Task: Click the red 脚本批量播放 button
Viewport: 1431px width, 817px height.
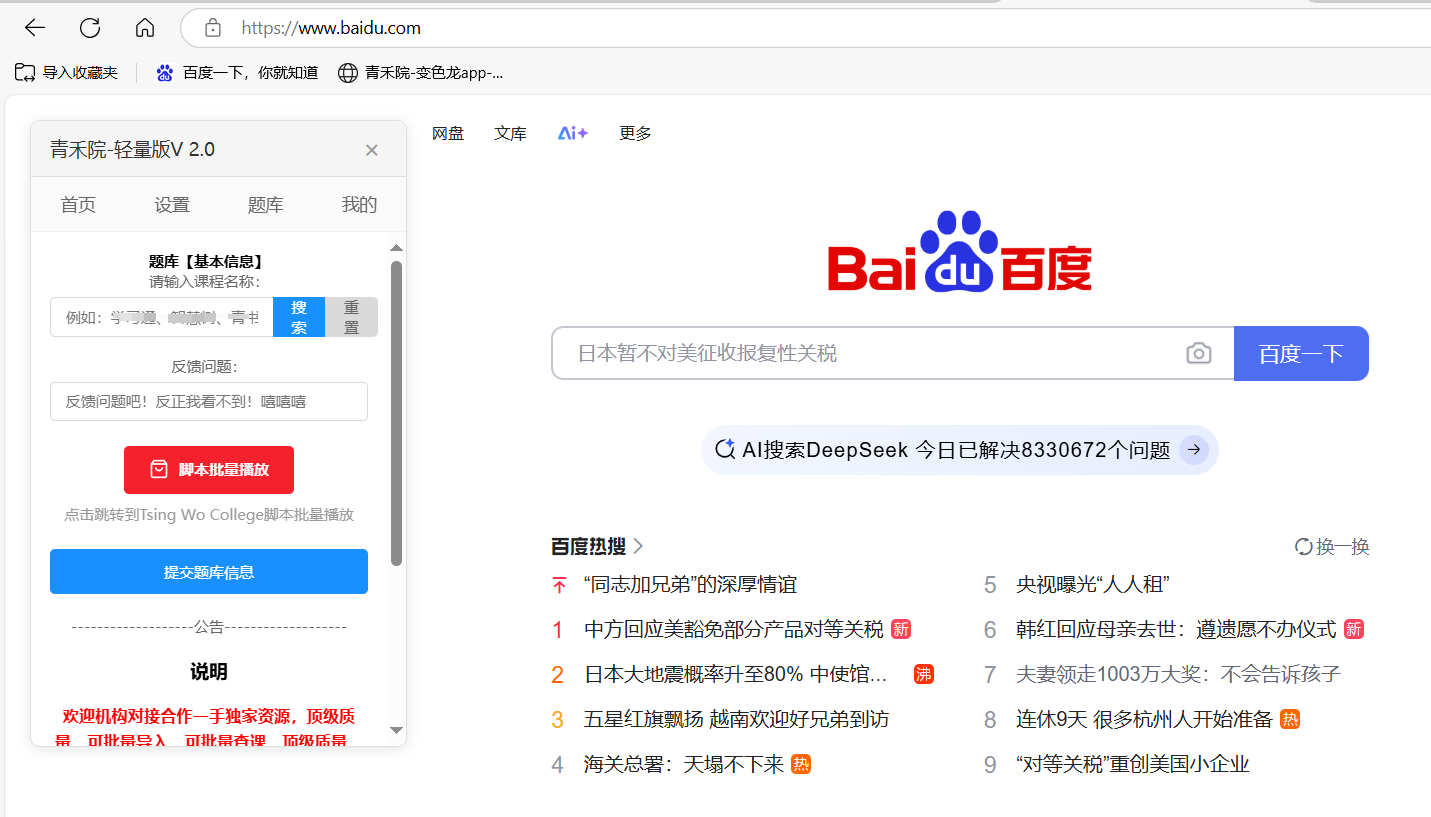Action: 209,470
